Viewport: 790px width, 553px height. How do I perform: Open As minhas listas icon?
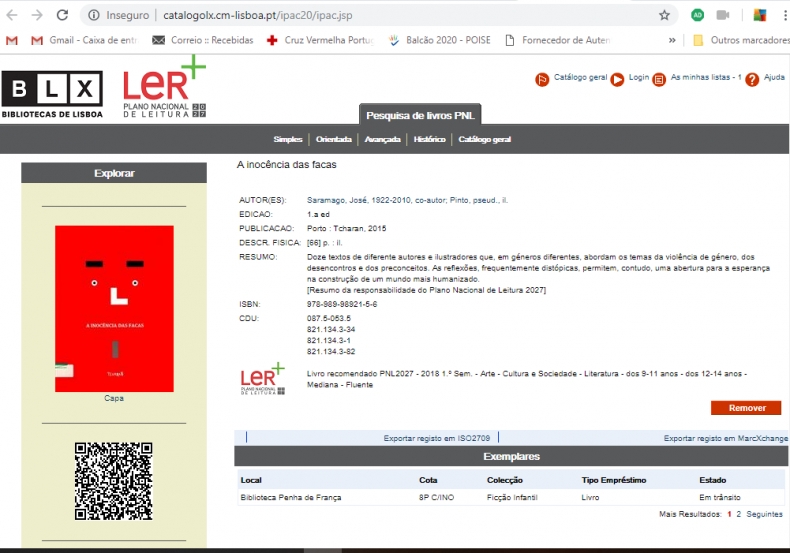pyautogui.click(x=659, y=79)
